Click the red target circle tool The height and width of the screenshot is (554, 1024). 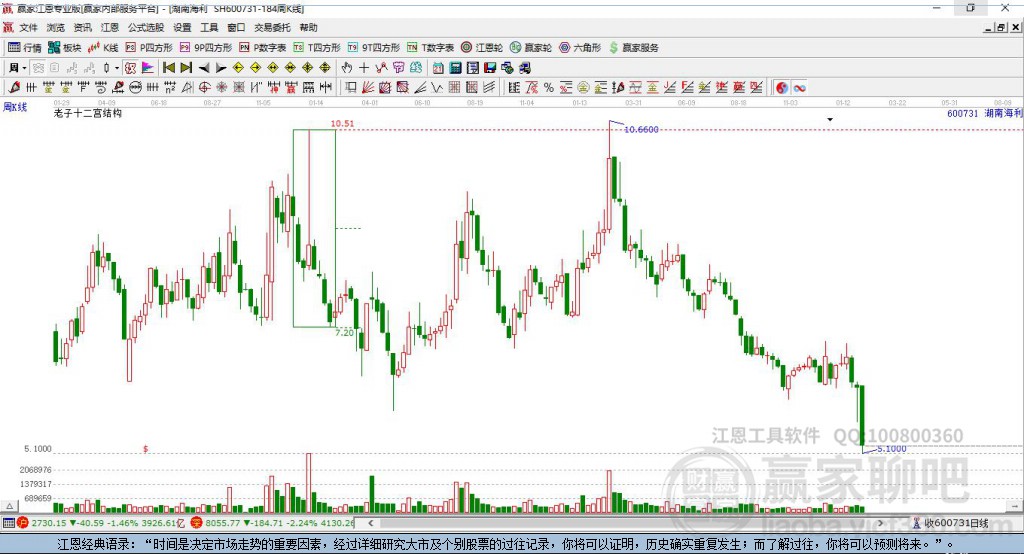204,88
